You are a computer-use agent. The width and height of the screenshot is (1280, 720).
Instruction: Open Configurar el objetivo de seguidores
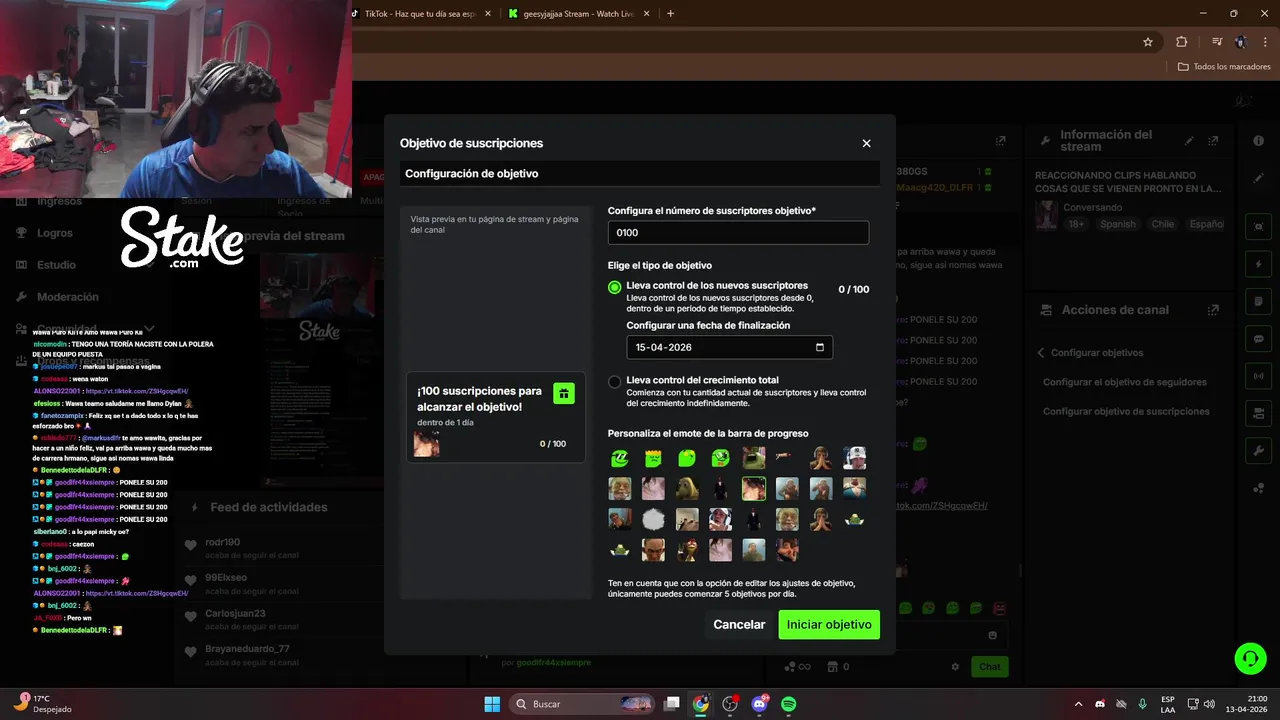pyautogui.click(x=1125, y=382)
